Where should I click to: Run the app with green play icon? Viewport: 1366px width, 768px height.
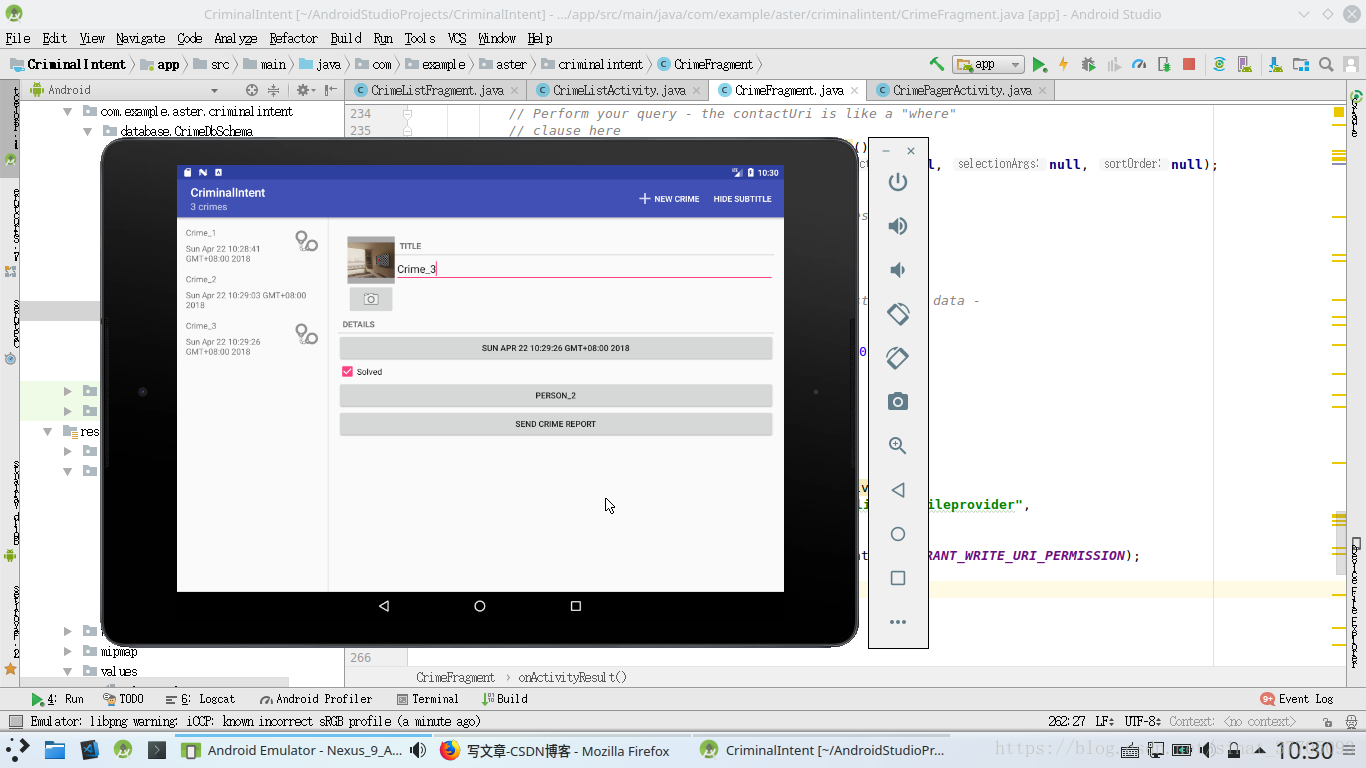pyautogui.click(x=1040, y=64)
